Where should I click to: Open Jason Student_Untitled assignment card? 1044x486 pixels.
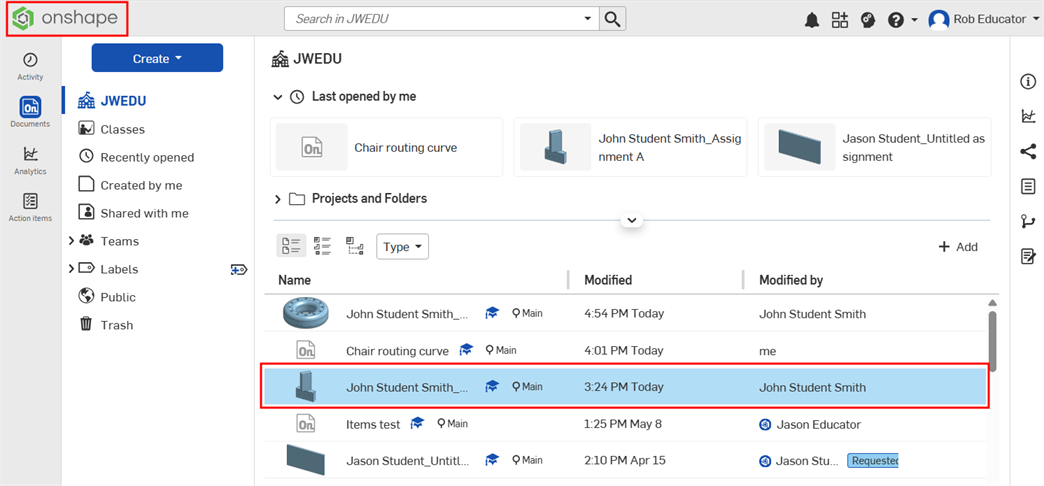point(874,147)
